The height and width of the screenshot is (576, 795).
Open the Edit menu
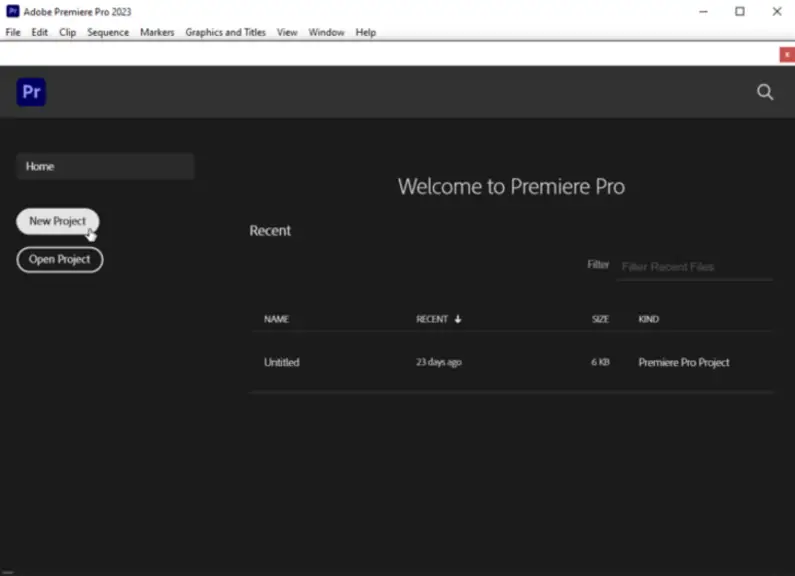coord(40,32)
